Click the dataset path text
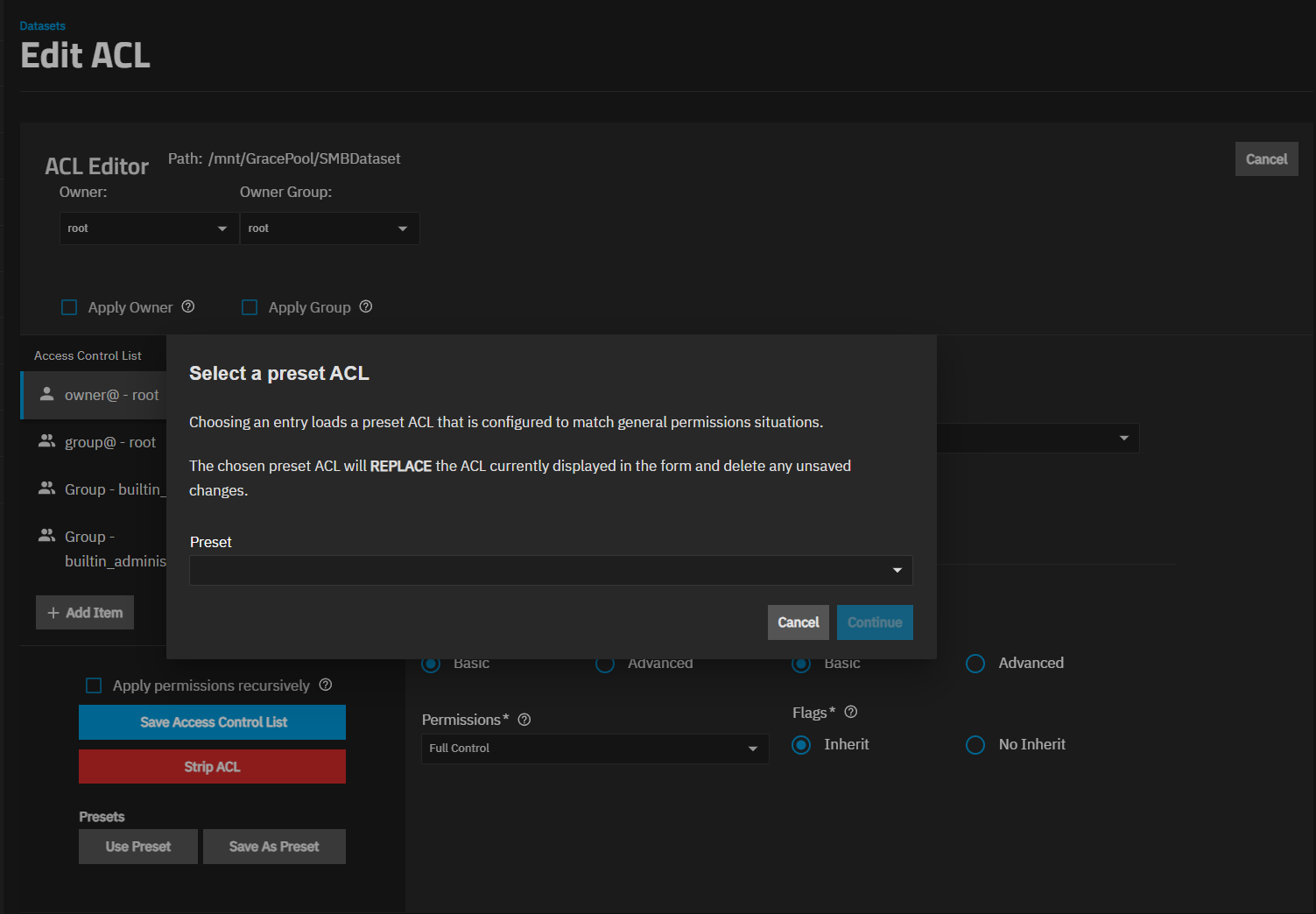 (285, 158)
